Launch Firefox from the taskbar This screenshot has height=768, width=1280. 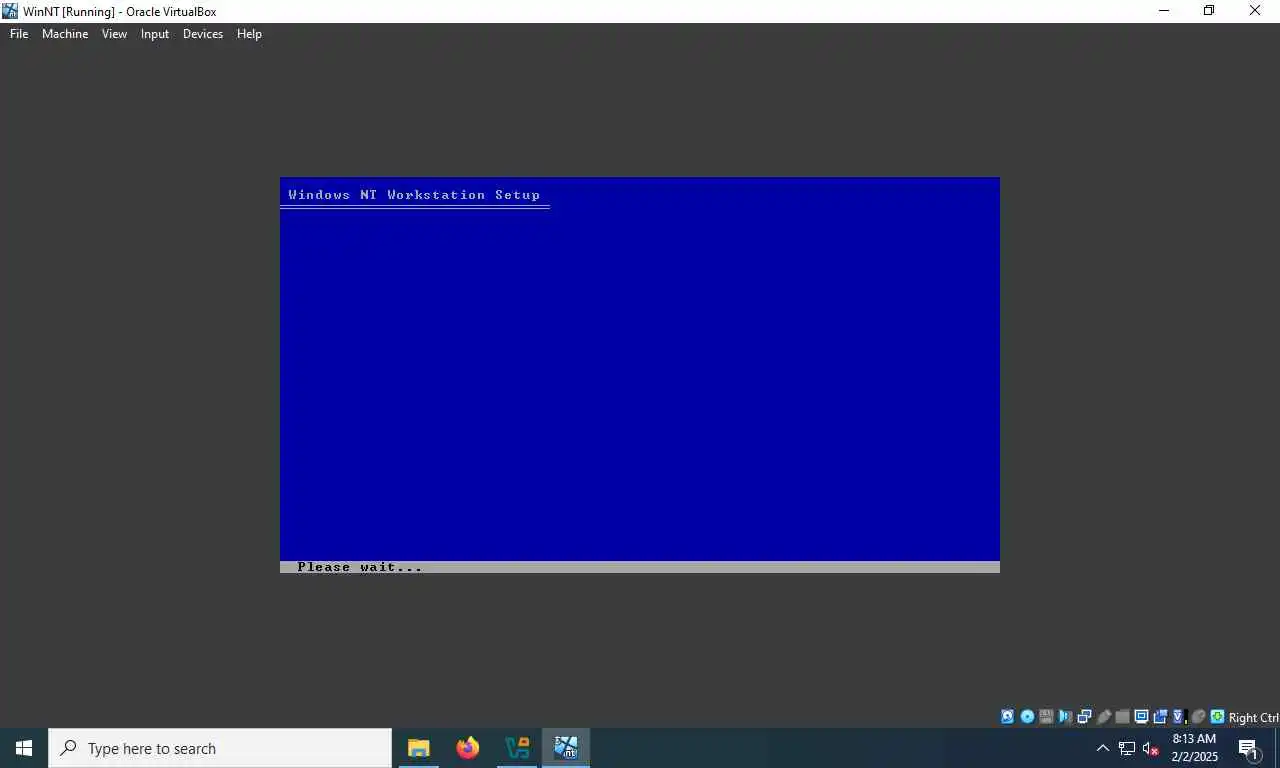tap(467, 748)
